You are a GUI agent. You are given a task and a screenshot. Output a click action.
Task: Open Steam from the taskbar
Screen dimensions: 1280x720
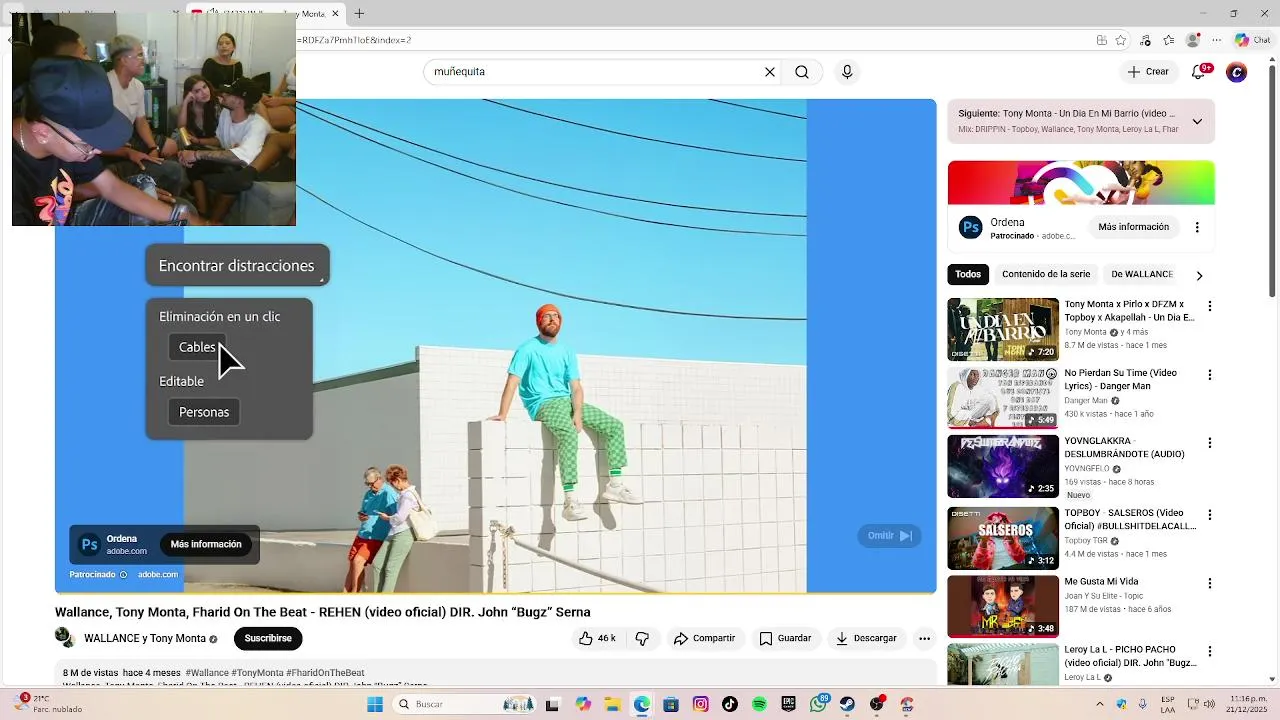(848, 704)
